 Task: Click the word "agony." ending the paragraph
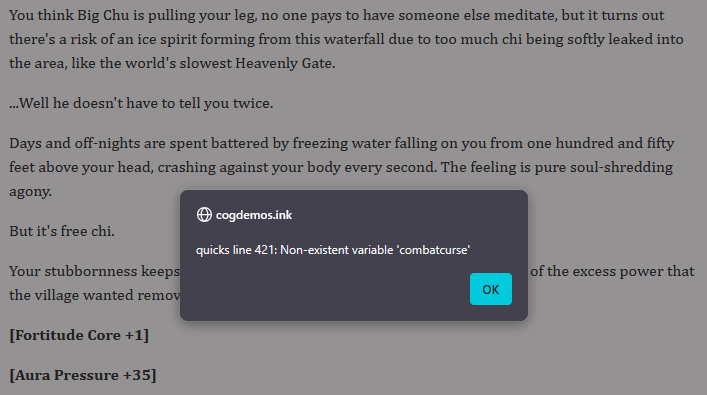click(x=30, y=192)
